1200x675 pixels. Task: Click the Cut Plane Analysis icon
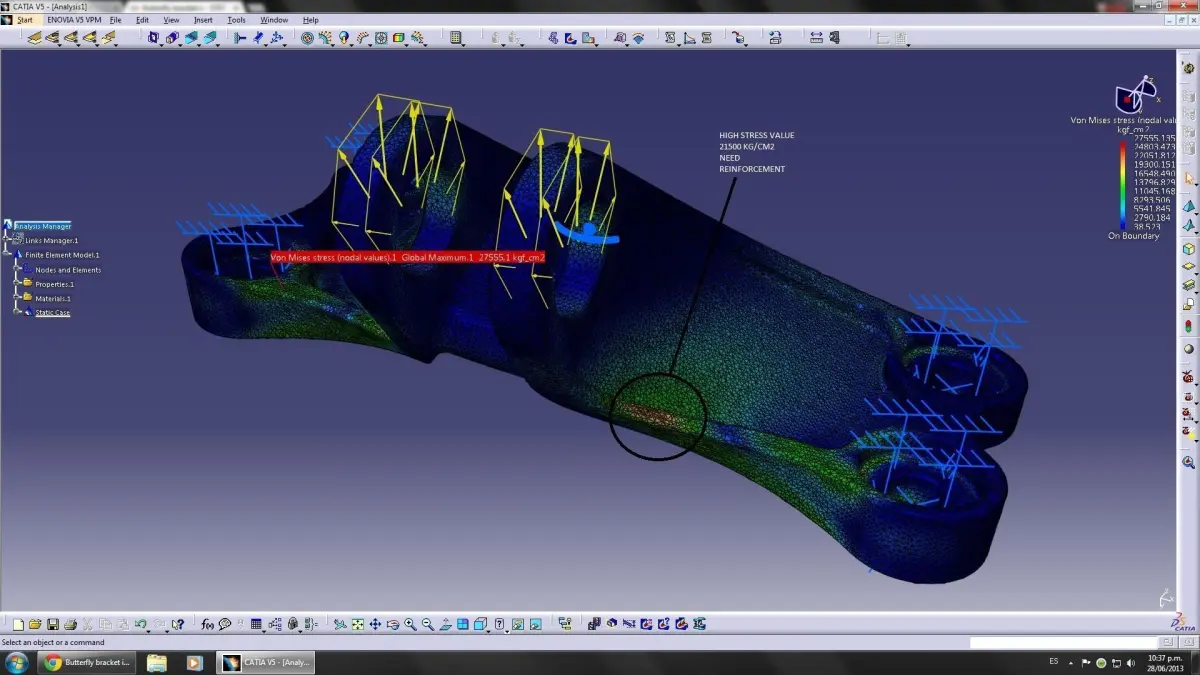[612, 624]
